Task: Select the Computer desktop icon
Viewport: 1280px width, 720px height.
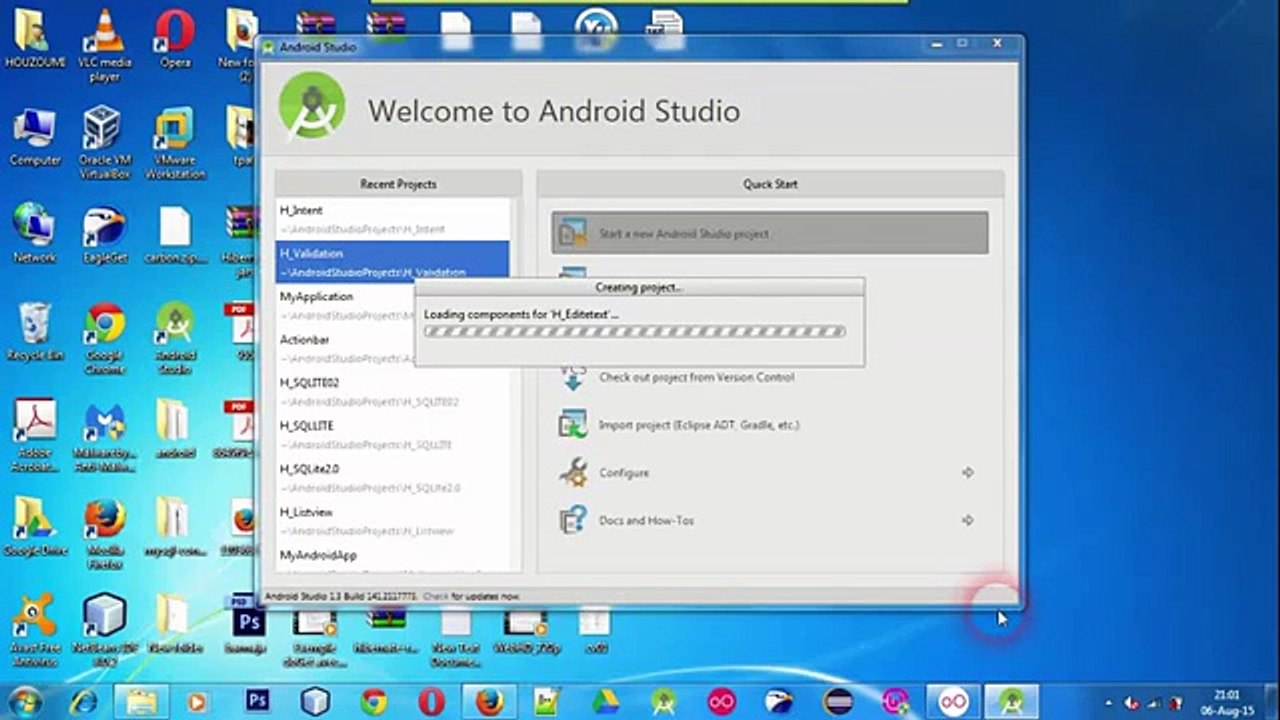Action: (35, 138)
